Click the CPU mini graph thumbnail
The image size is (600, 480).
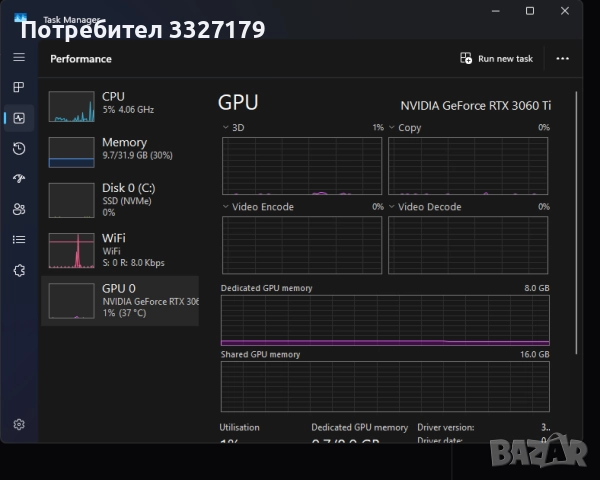point(72,106)
